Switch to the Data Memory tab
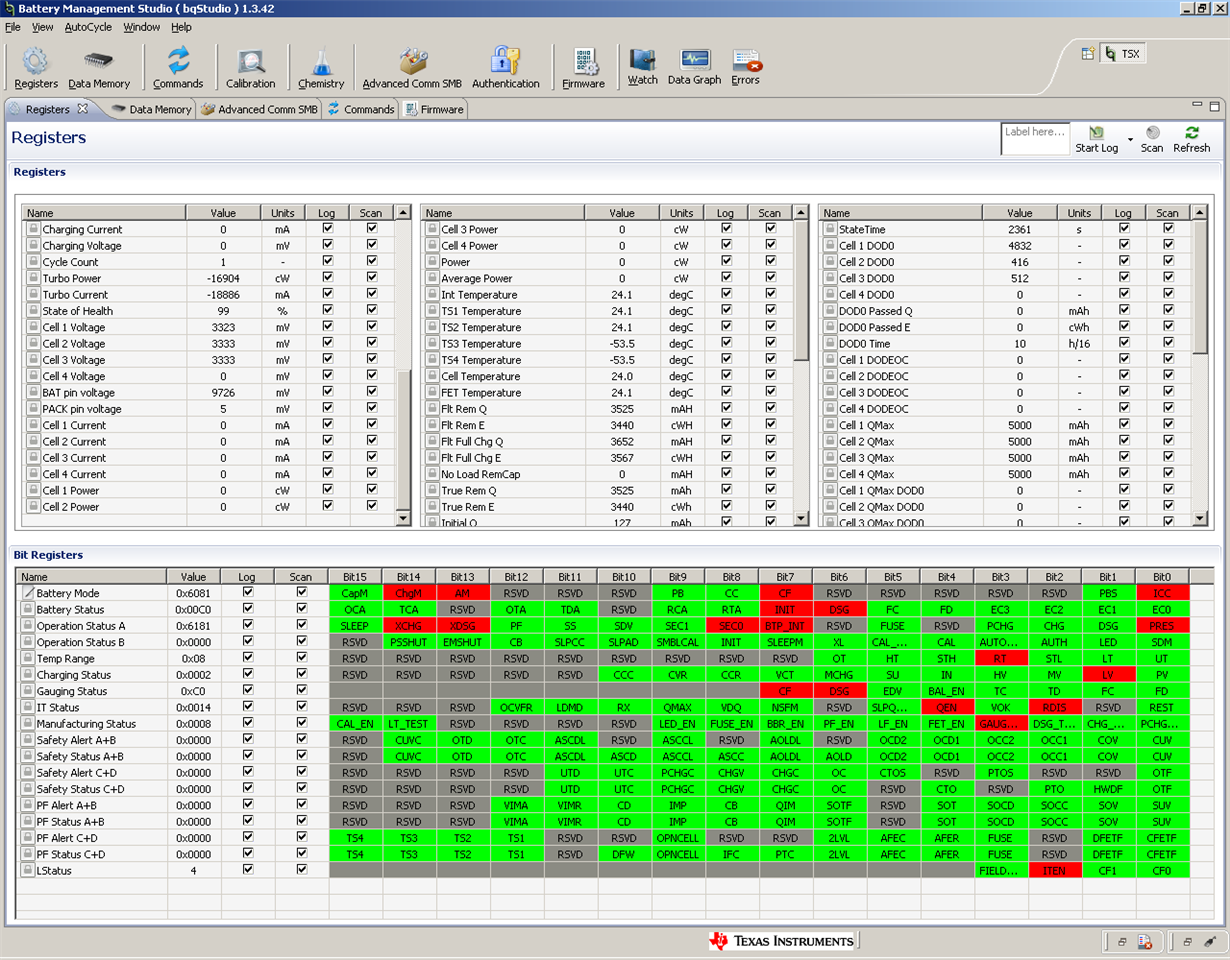The height and width of the screenshot is (960, 1230). click(x=151, y=109)
